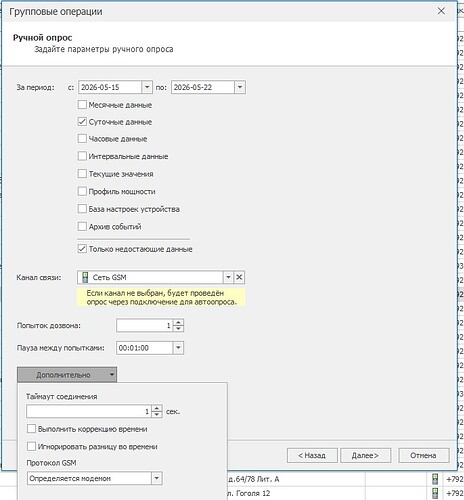Decrease the Попыток дозвона value
The image size is (464, 500).
179,329
